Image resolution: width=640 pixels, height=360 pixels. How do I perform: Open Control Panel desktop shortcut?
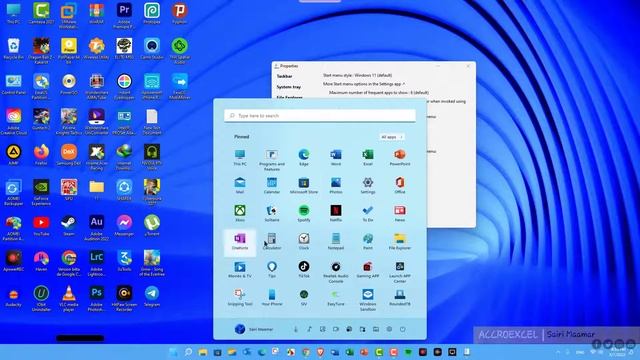(x=13, y=84)
